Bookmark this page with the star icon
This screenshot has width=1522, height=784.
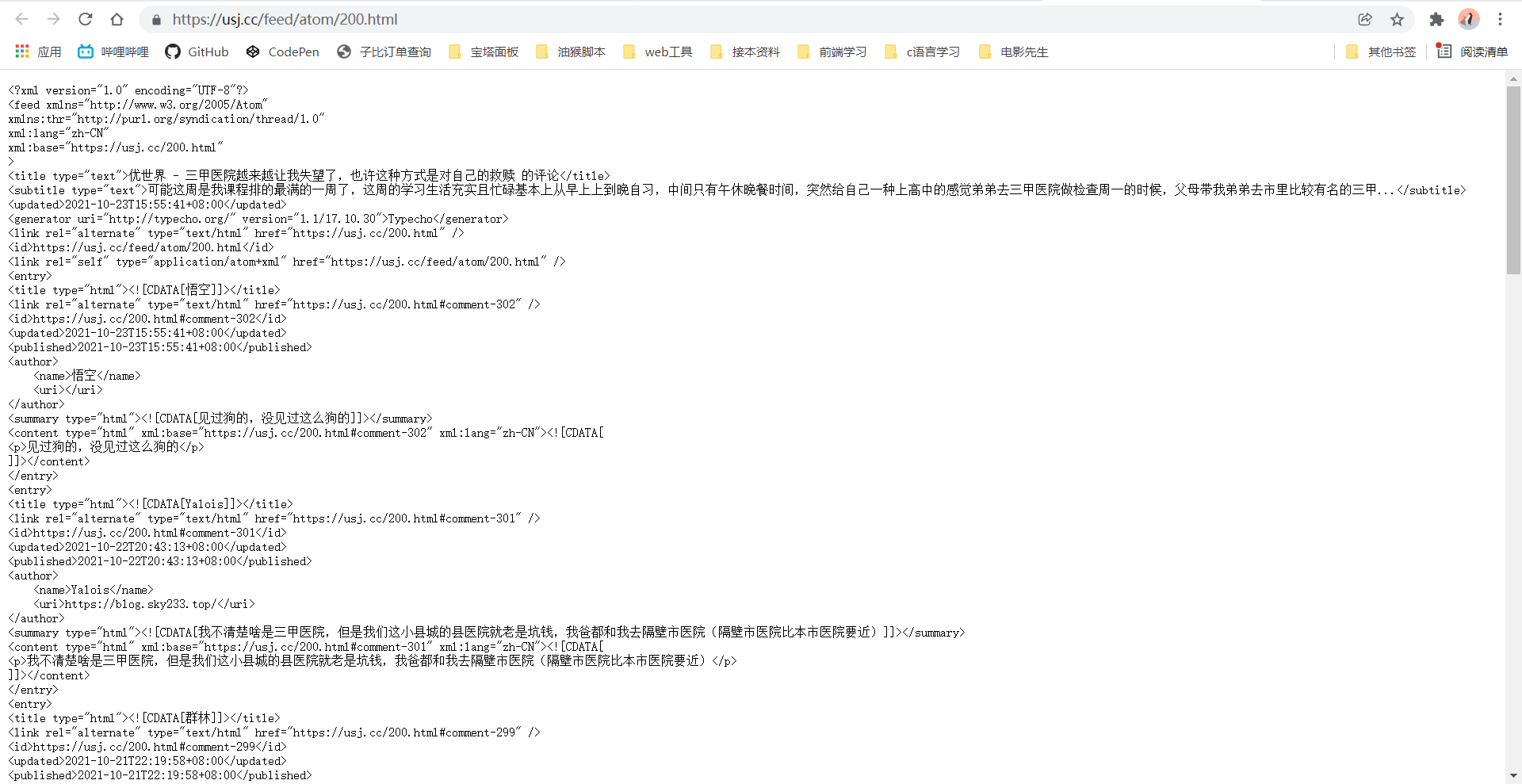(1397, 19)
